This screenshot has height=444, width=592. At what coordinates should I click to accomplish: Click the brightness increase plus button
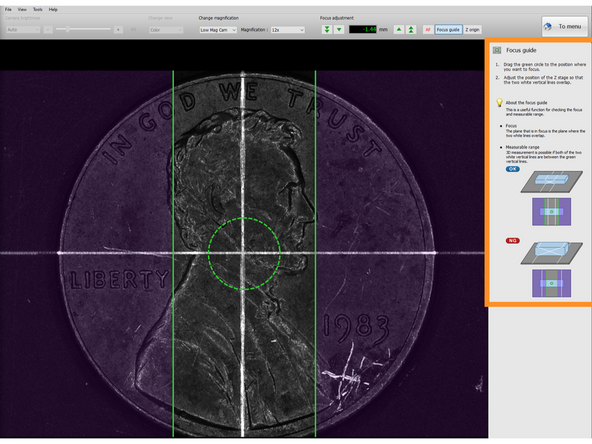(x=118, y=30)
